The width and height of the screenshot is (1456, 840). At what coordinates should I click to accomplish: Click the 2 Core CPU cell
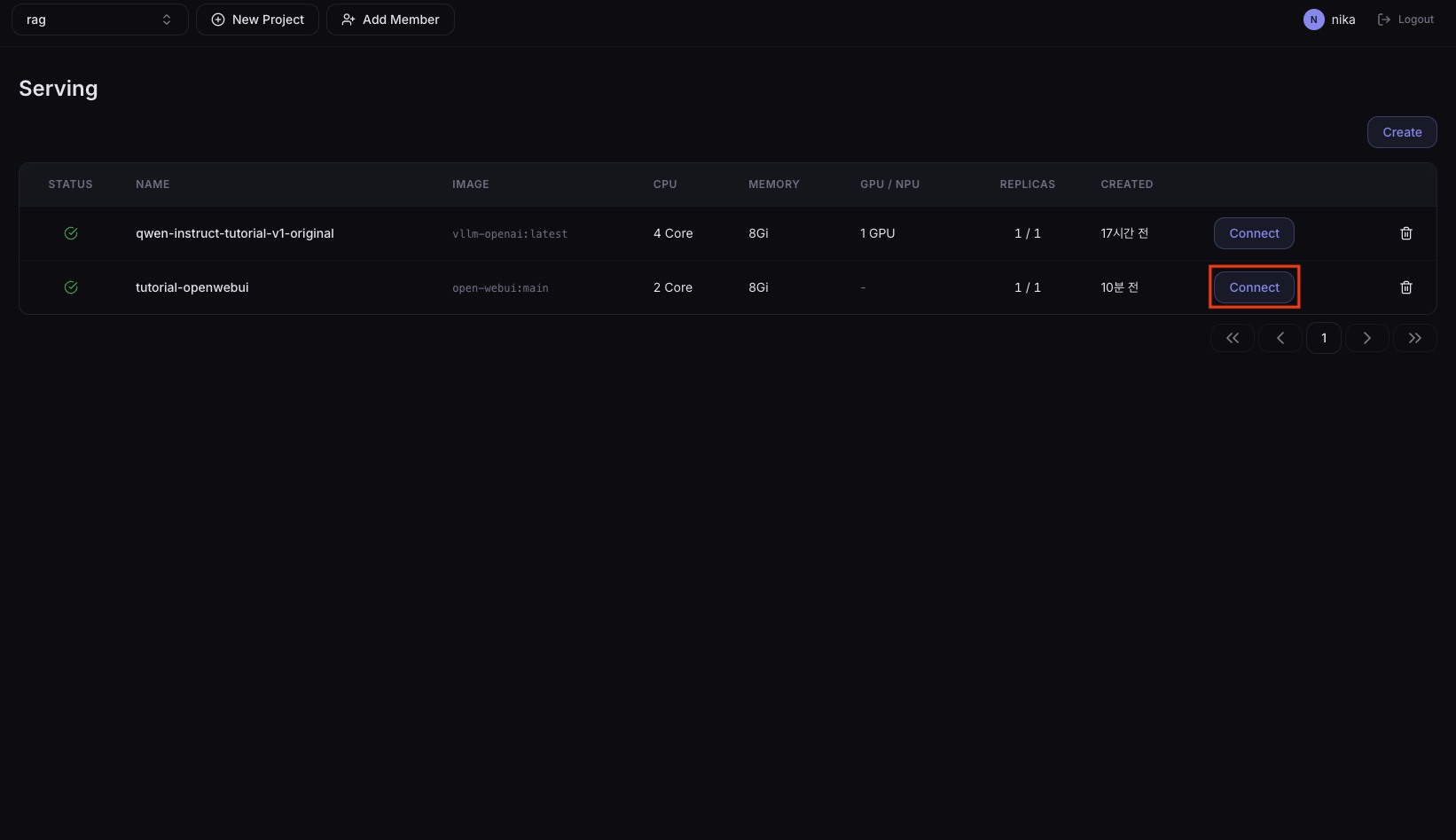tap(673, 287)
